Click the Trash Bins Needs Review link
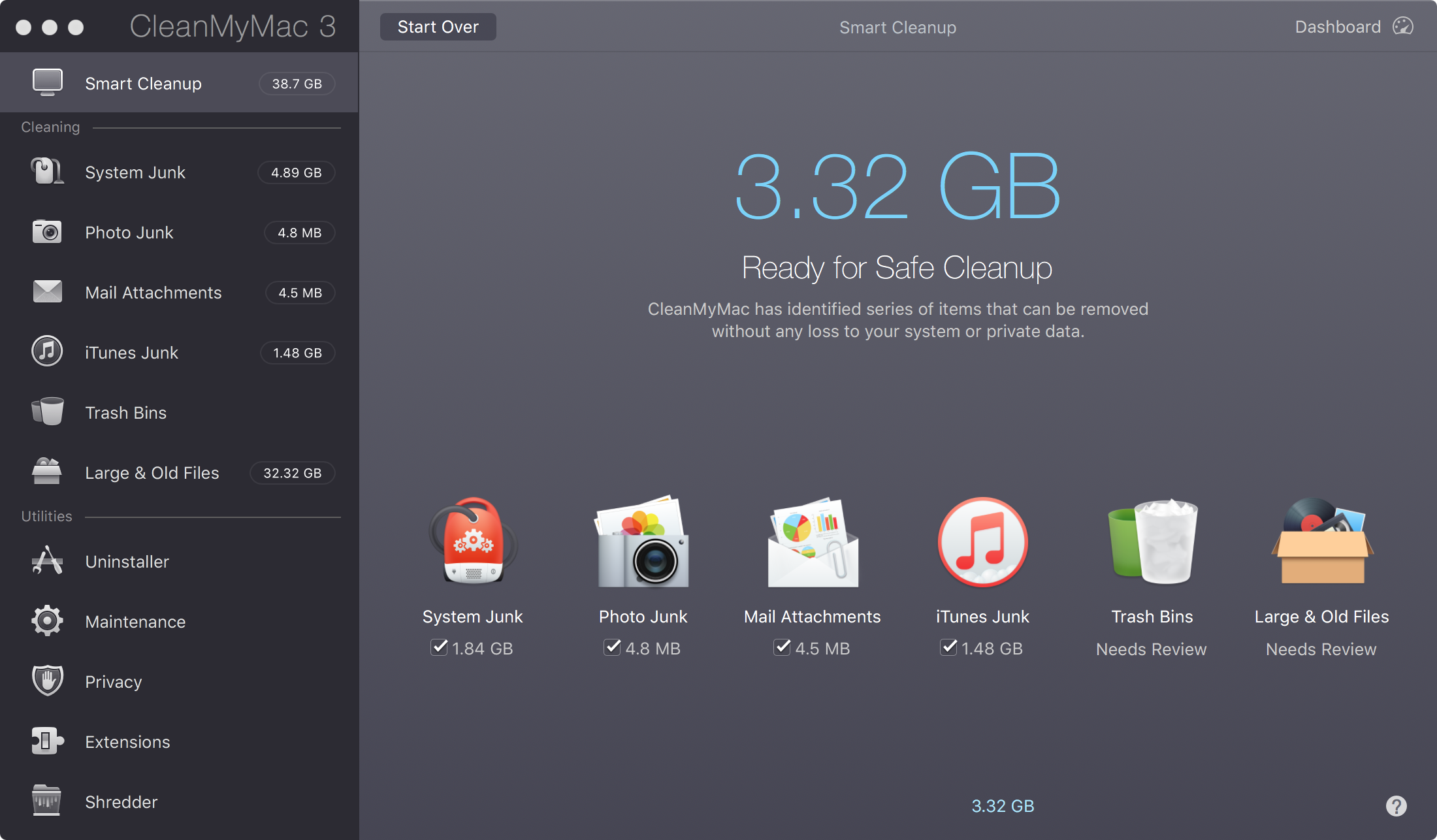Image resolution: width=1437 pixels, height=840 pixels. point(1151,649)
